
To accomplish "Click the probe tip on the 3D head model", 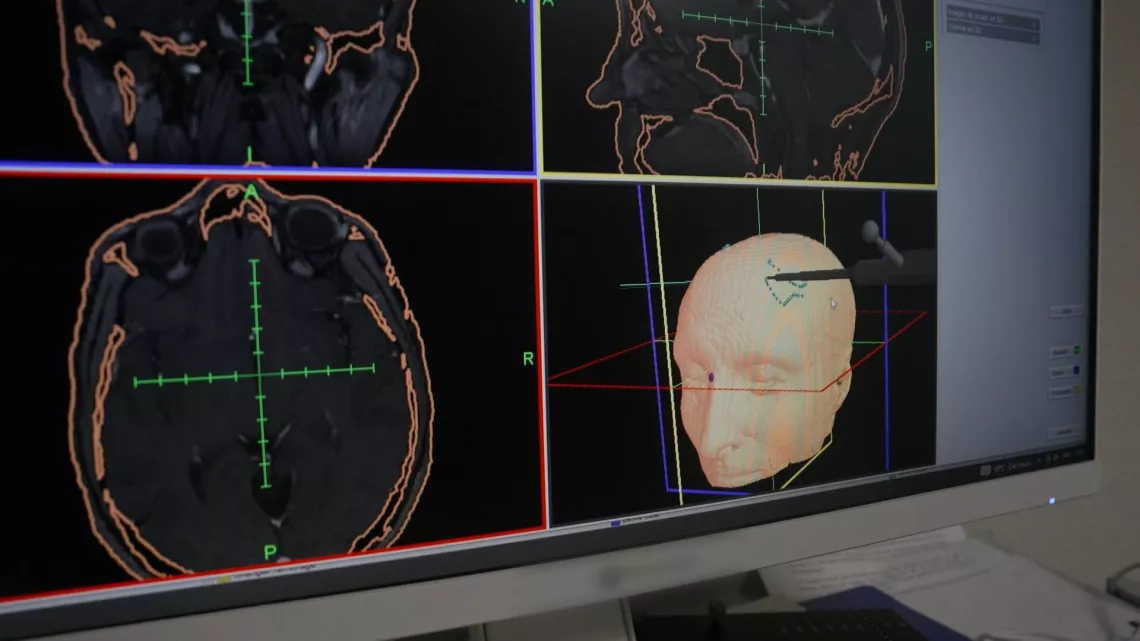I will pyautogui.click(x=768, y=278).
